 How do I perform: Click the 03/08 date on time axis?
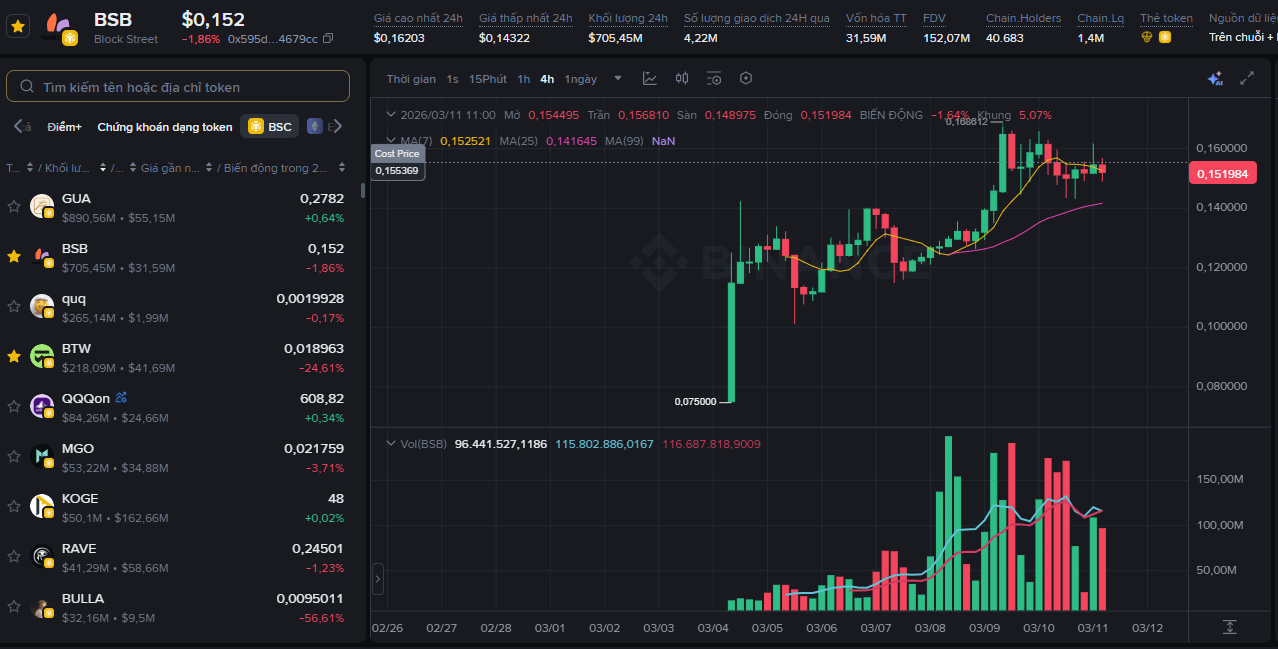[929, 628]
